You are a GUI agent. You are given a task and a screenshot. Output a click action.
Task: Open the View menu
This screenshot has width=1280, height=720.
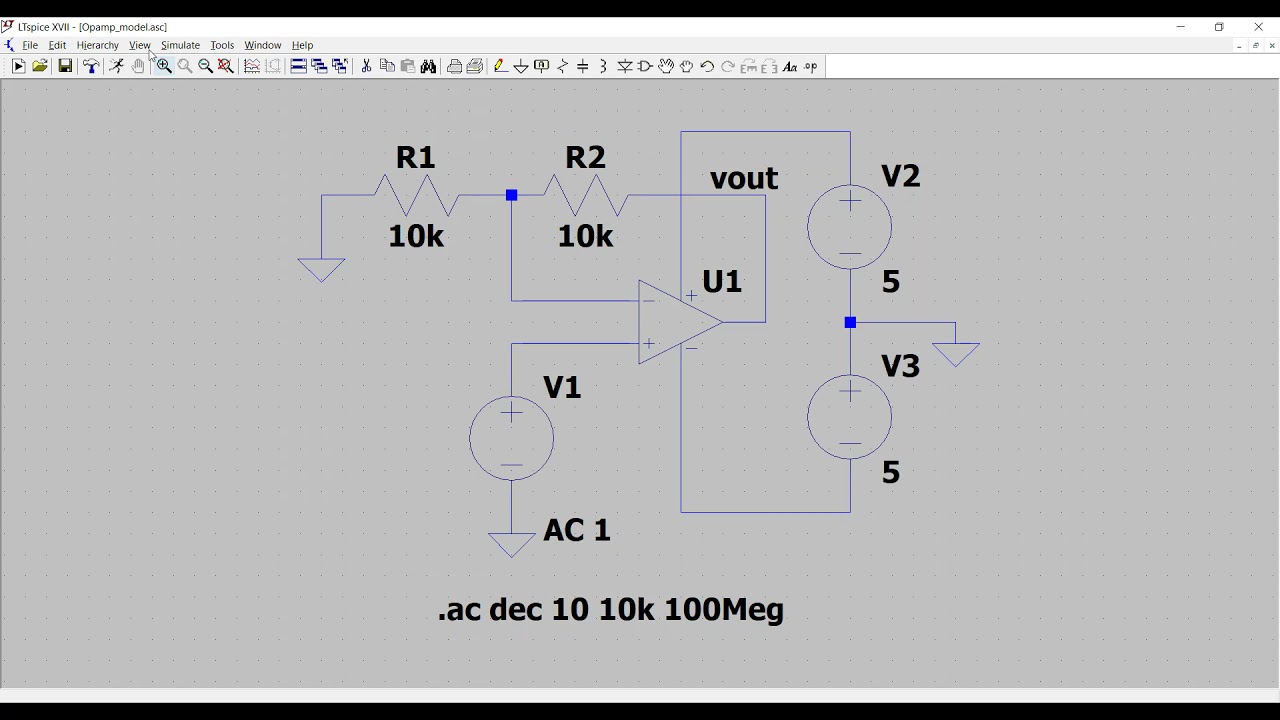point(139,45)
